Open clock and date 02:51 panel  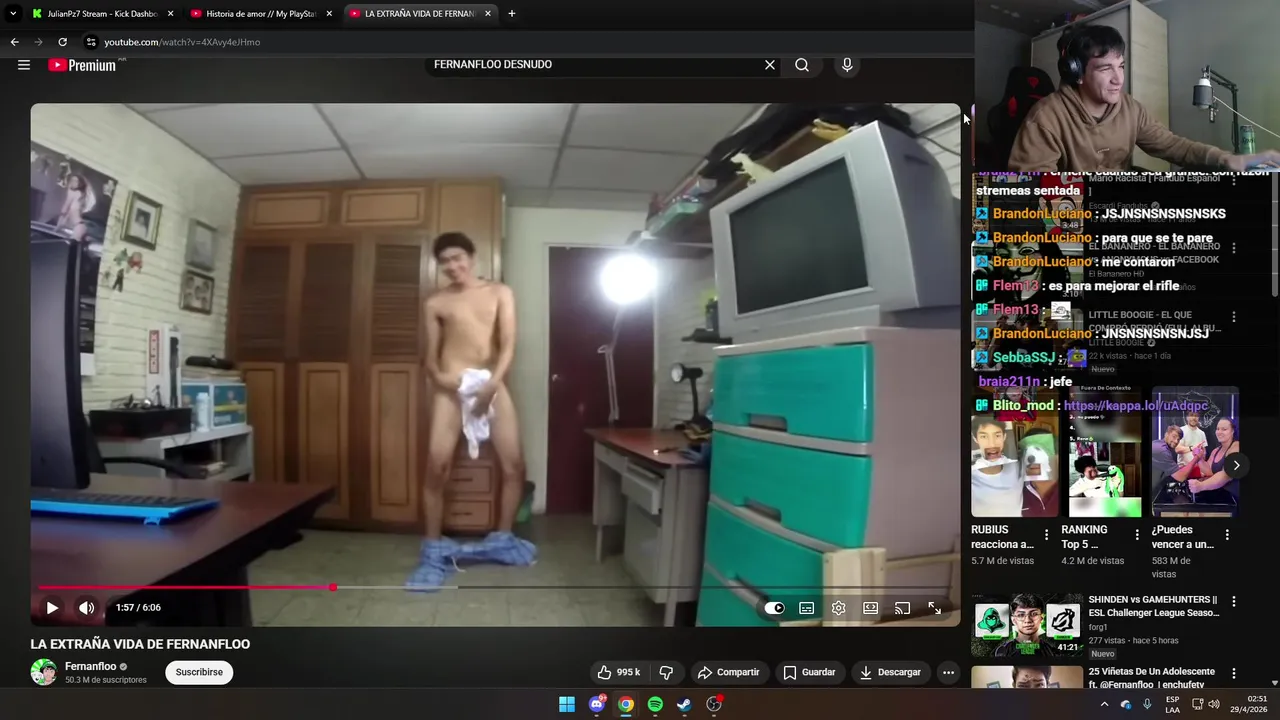1248,704
